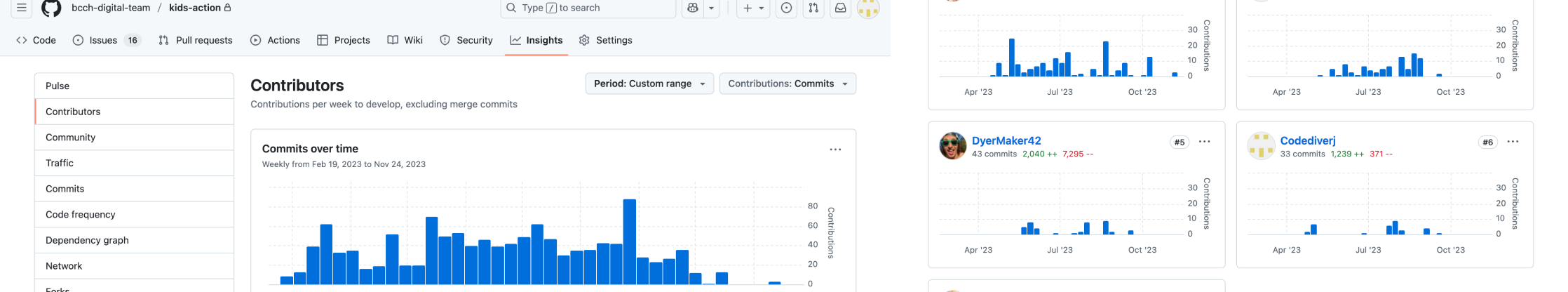Open Community in the insights sidebar
The width and height of the screenshot is (1568, 292).
coord(134,138)
